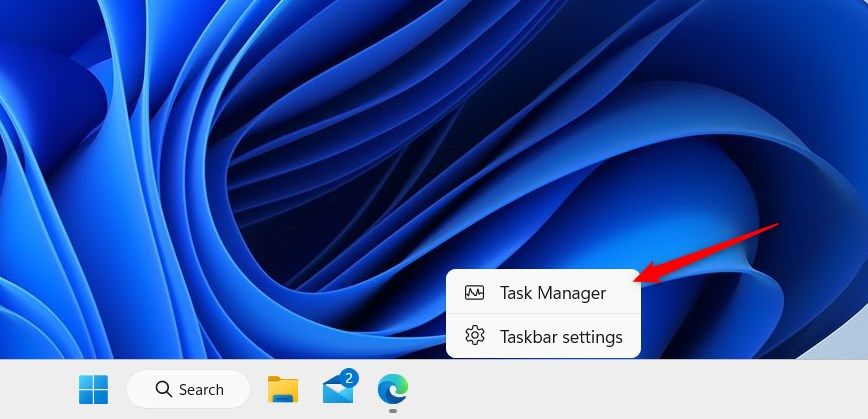Open Microsoft Edge from the taskbar
The height and width of the screenshot is (419, 868).
(393, 389)
